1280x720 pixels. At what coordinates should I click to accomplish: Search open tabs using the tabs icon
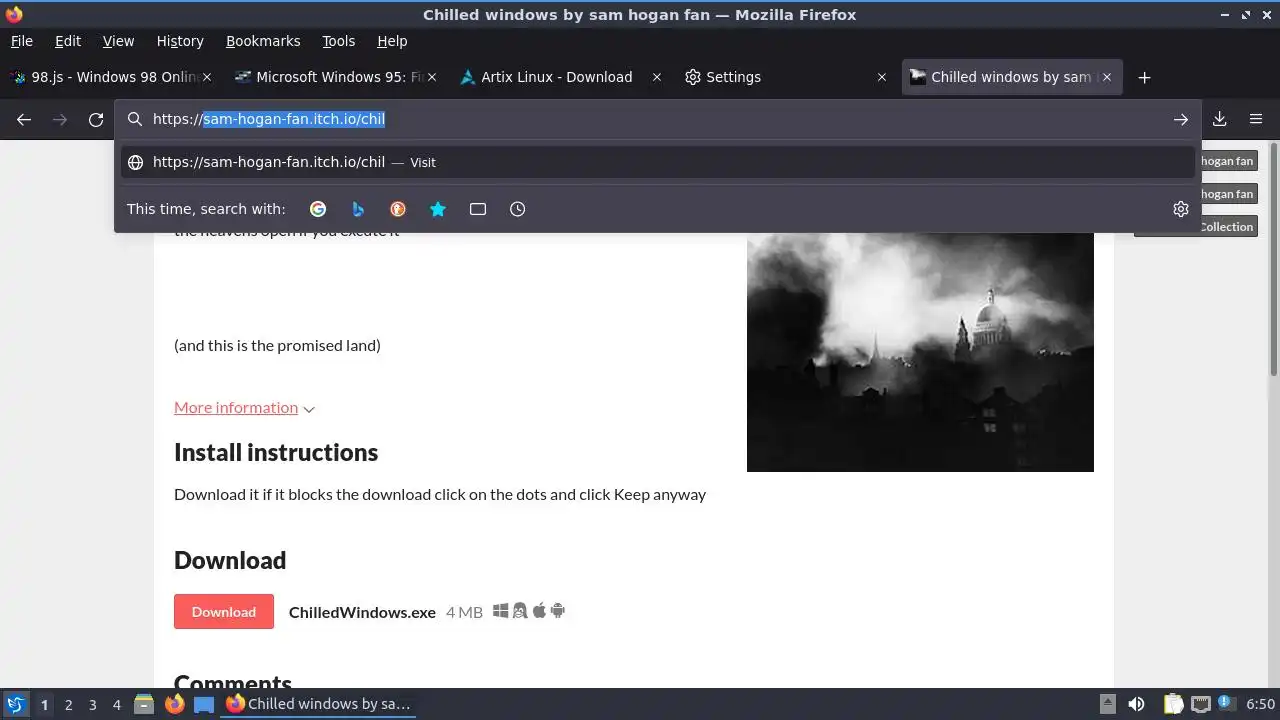pos(478,209)
